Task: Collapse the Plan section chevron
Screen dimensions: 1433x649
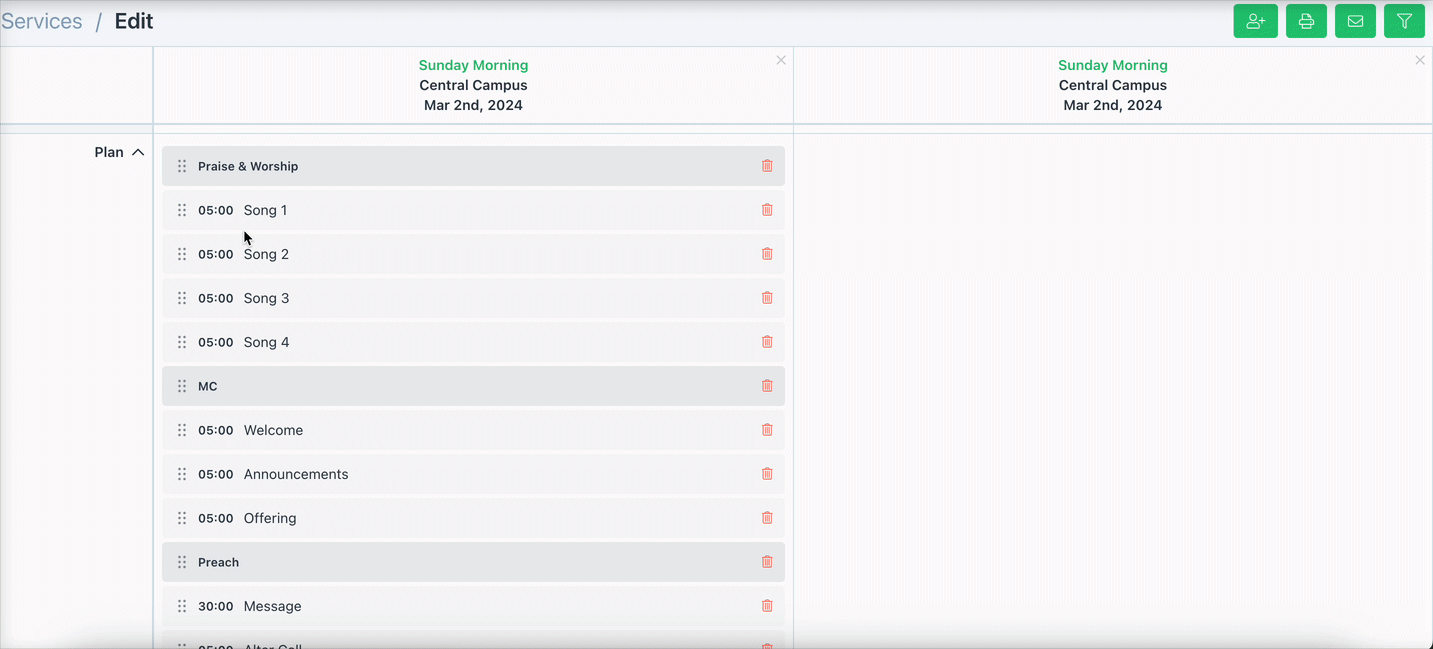Action: 138,152
